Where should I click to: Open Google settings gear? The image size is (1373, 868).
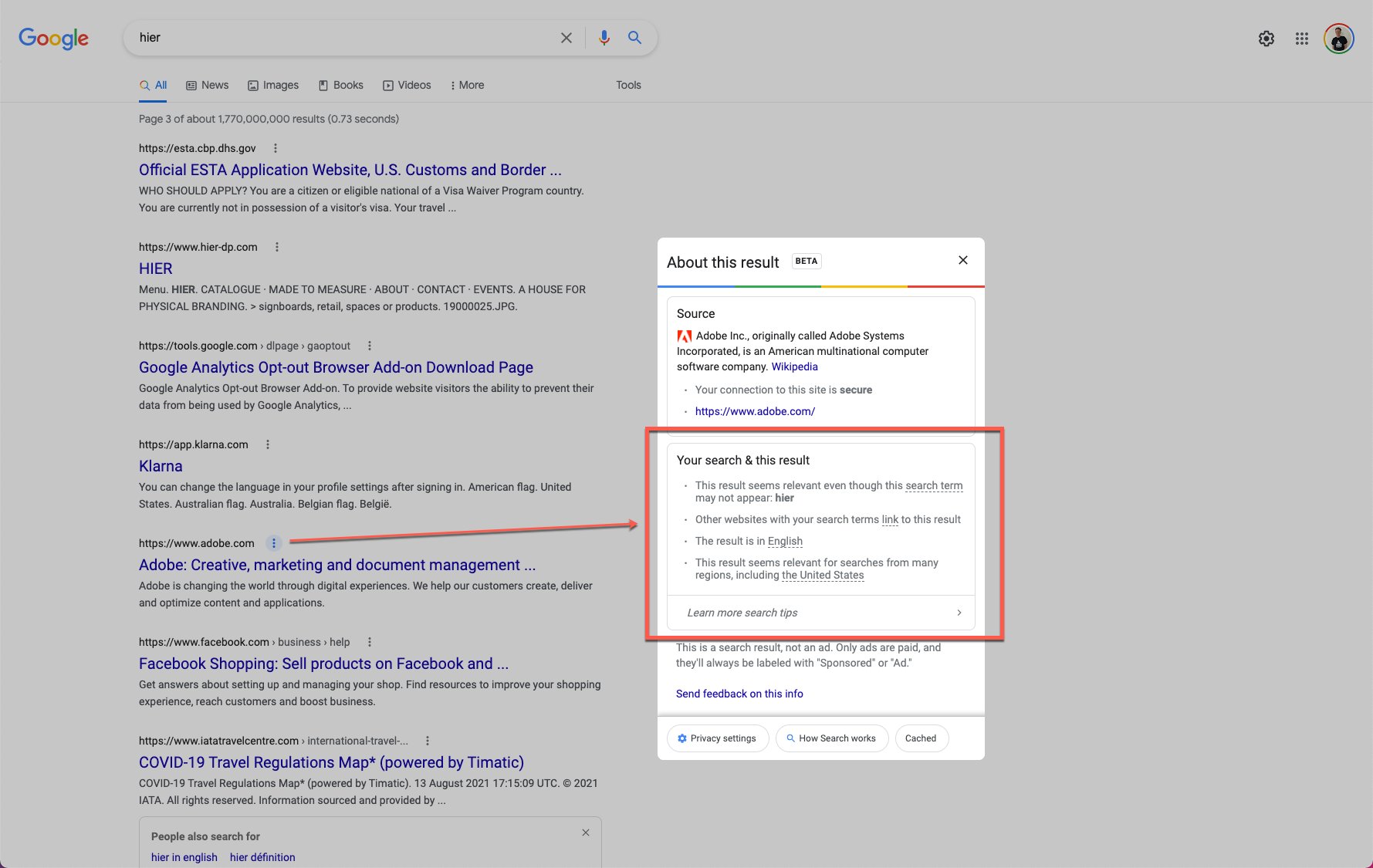pyautogui.click(x=1266, y=39)
